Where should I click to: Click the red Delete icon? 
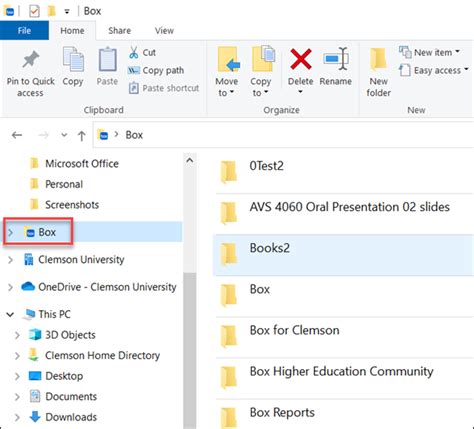[301, 59]
